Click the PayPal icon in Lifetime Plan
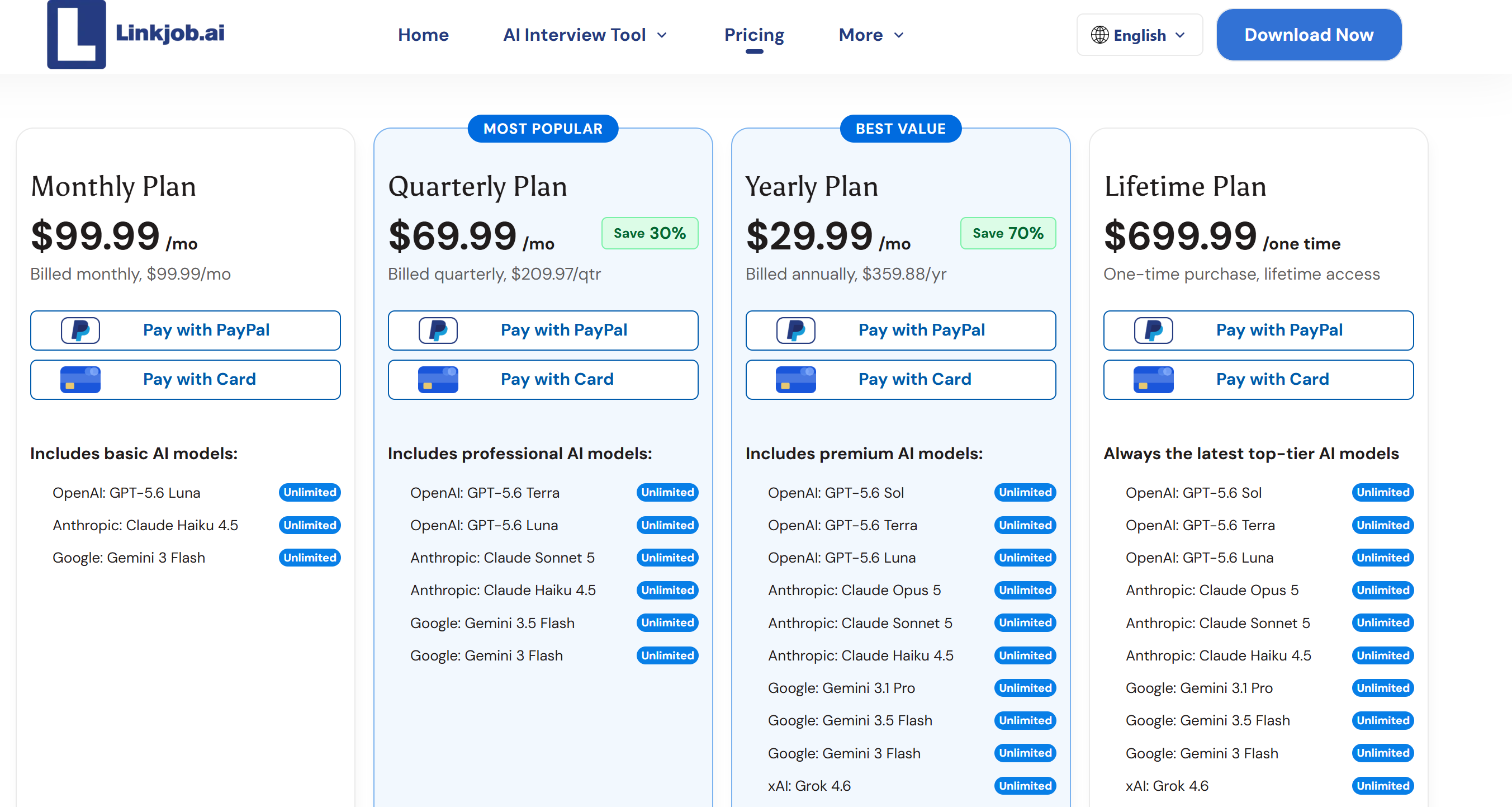The height and width of the screenshot is (807, 1512). coord(1153,330)
